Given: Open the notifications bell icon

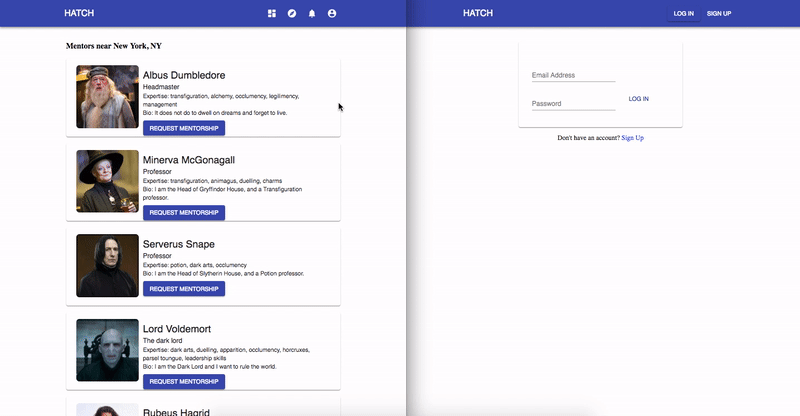Looking at the screenshot, I should click(x=312, y=13).
